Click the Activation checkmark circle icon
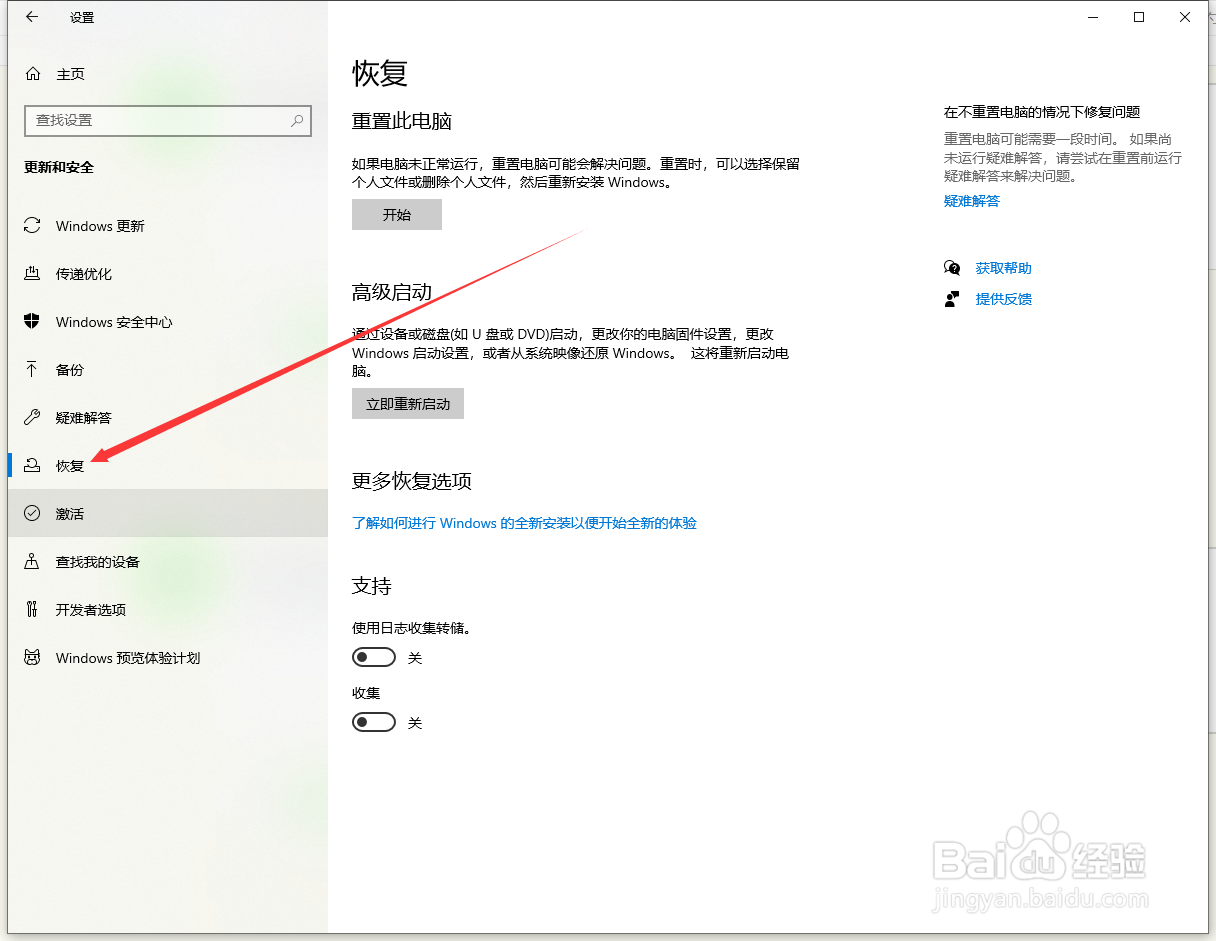This screenshot has height=941, width=1216. coord(33,514)
